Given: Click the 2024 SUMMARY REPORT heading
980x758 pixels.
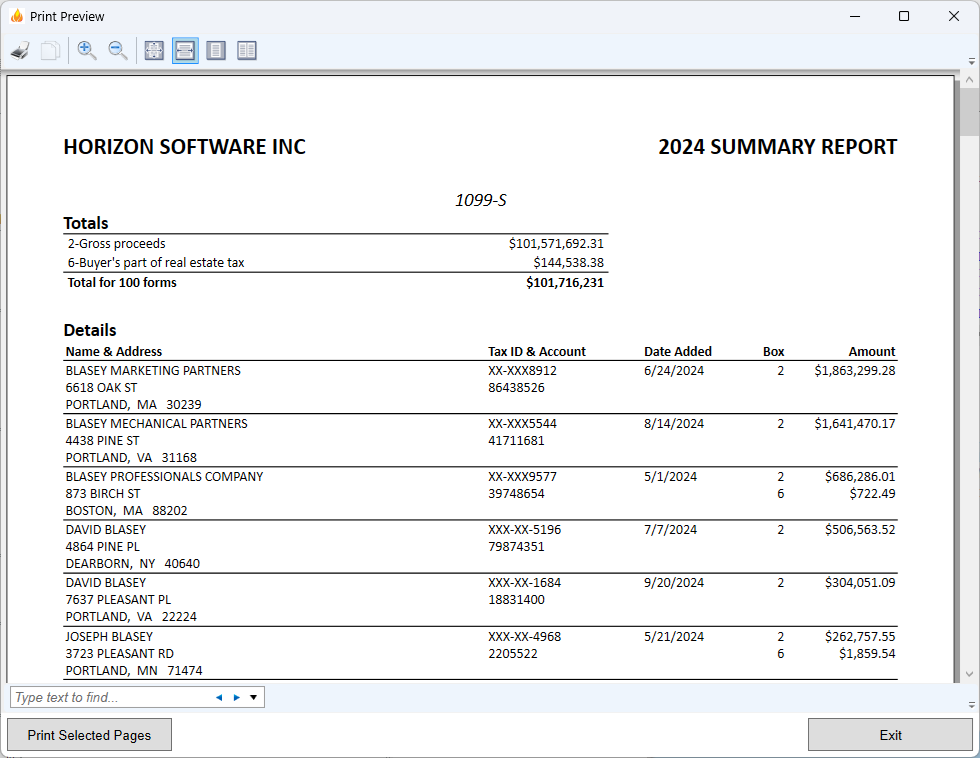Looking at the screenshot, I should 778,147.
